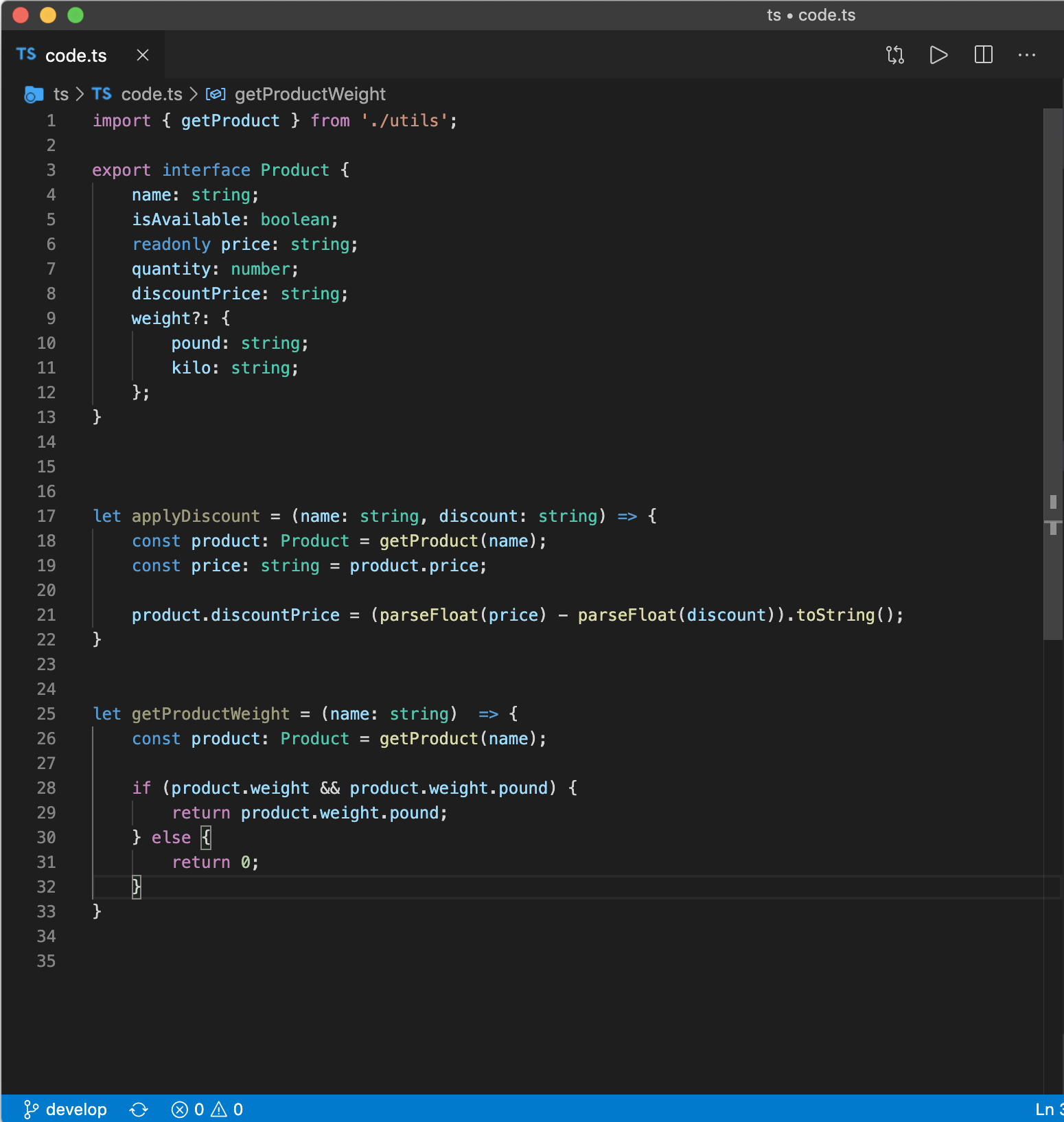This screenshot has width=1064, height=1122.
Task: Click 'product.weight.pound' return on line 29
Action: click(339, 813)
